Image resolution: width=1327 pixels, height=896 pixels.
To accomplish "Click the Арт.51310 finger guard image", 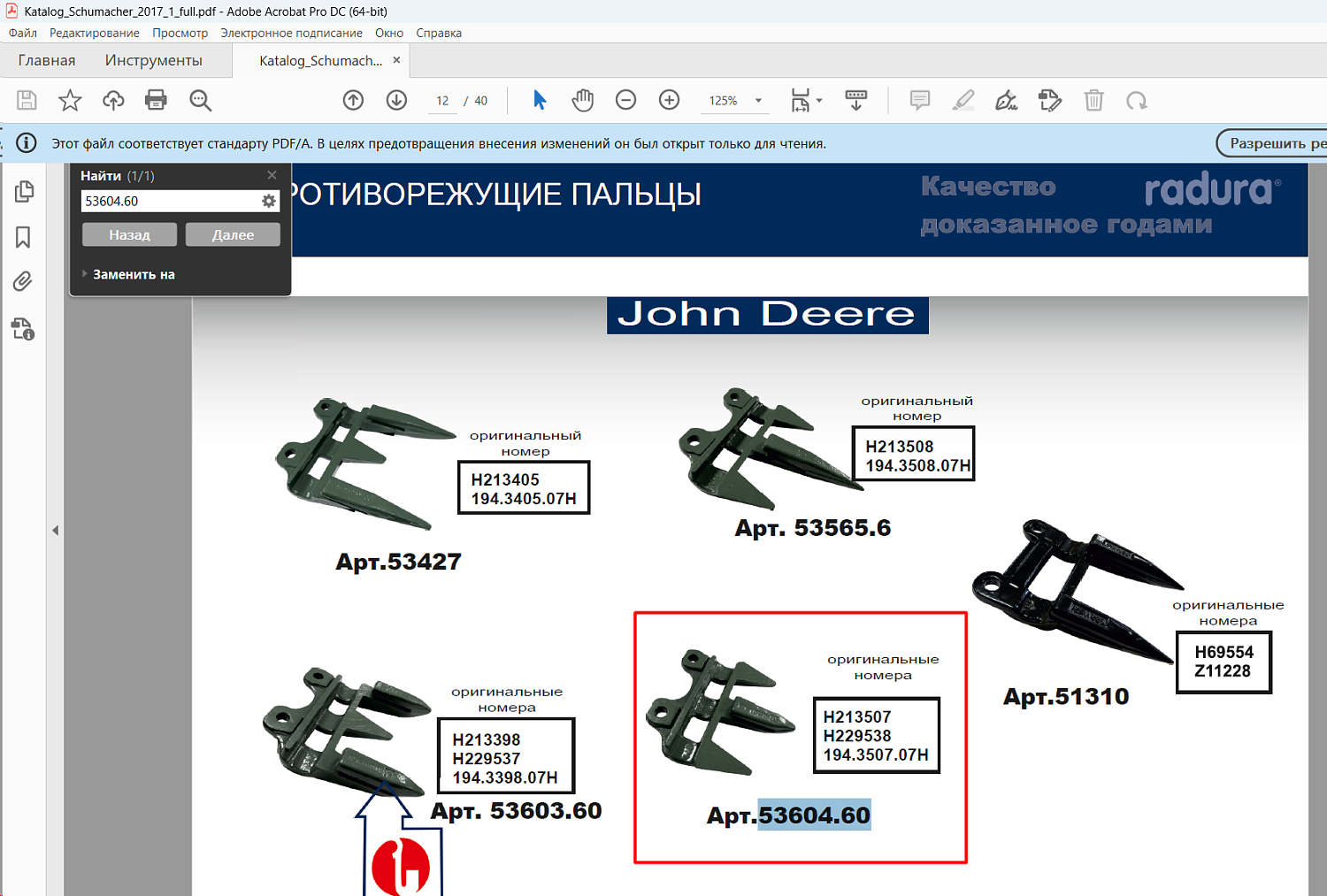I will coord(1077,590).
